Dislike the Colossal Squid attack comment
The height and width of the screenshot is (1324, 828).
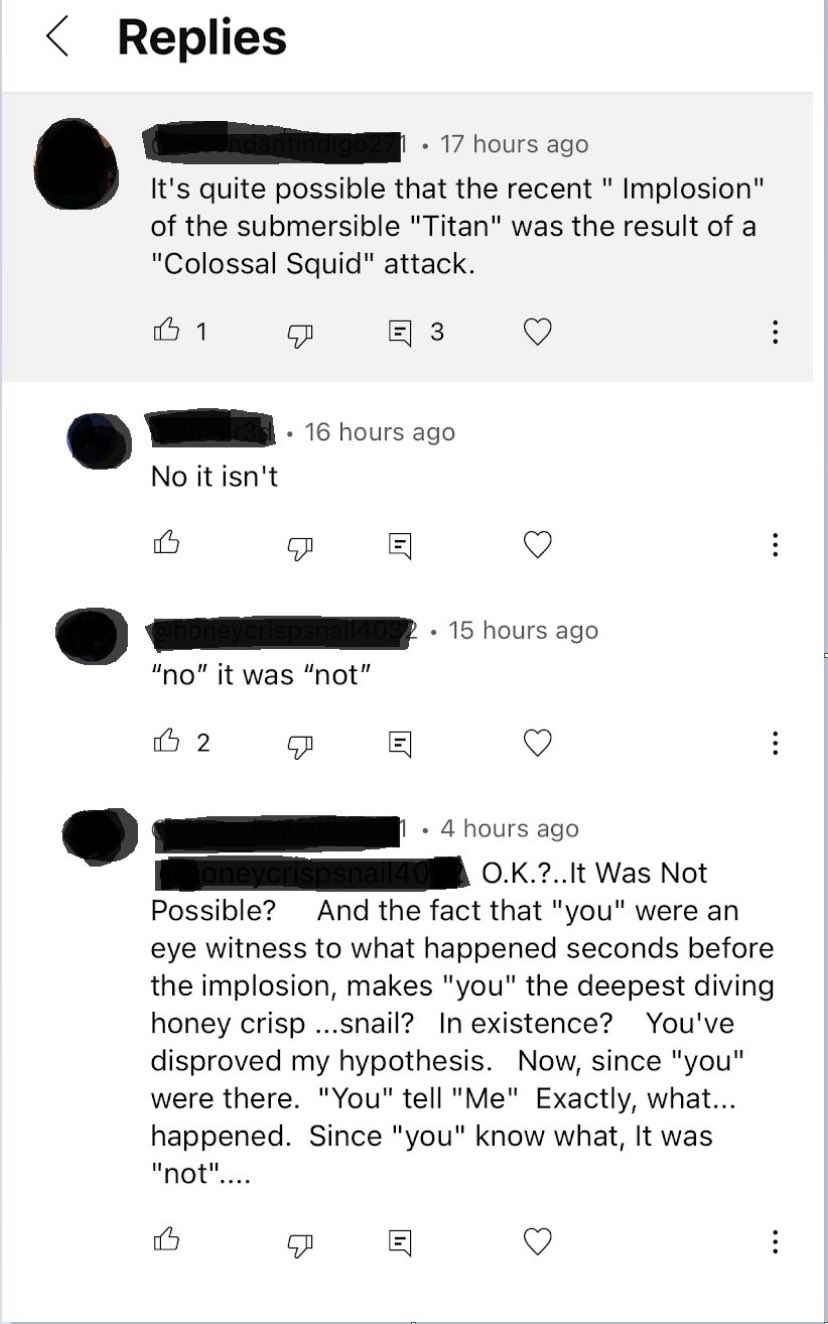pos(301,334)
